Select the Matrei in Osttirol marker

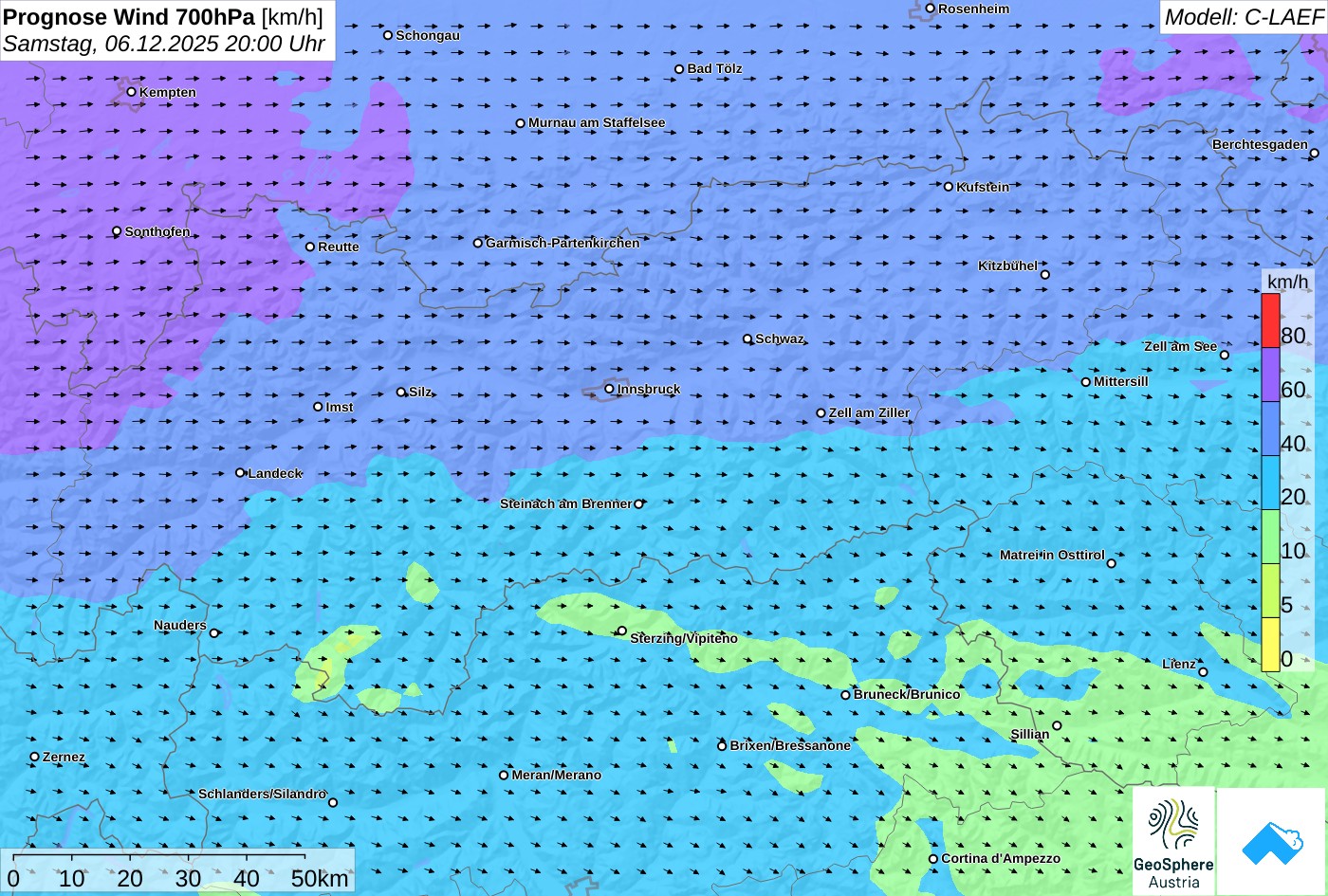tap(1111, 563)
